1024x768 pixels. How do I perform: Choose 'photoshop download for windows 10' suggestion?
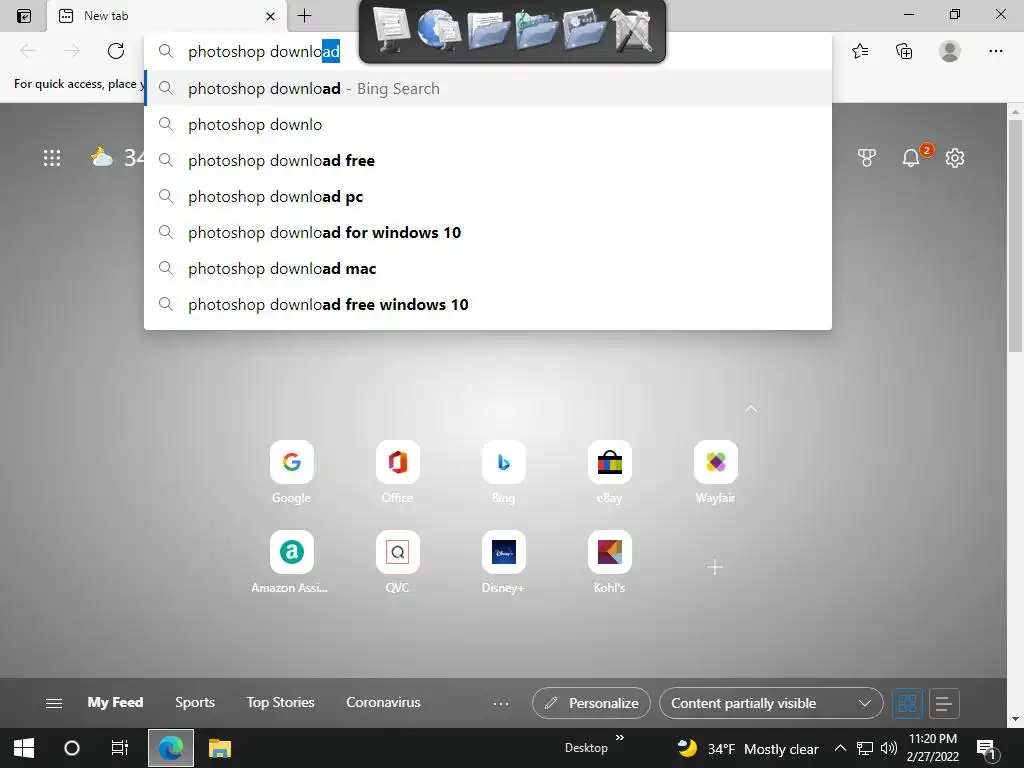click(x=488, y=232)
